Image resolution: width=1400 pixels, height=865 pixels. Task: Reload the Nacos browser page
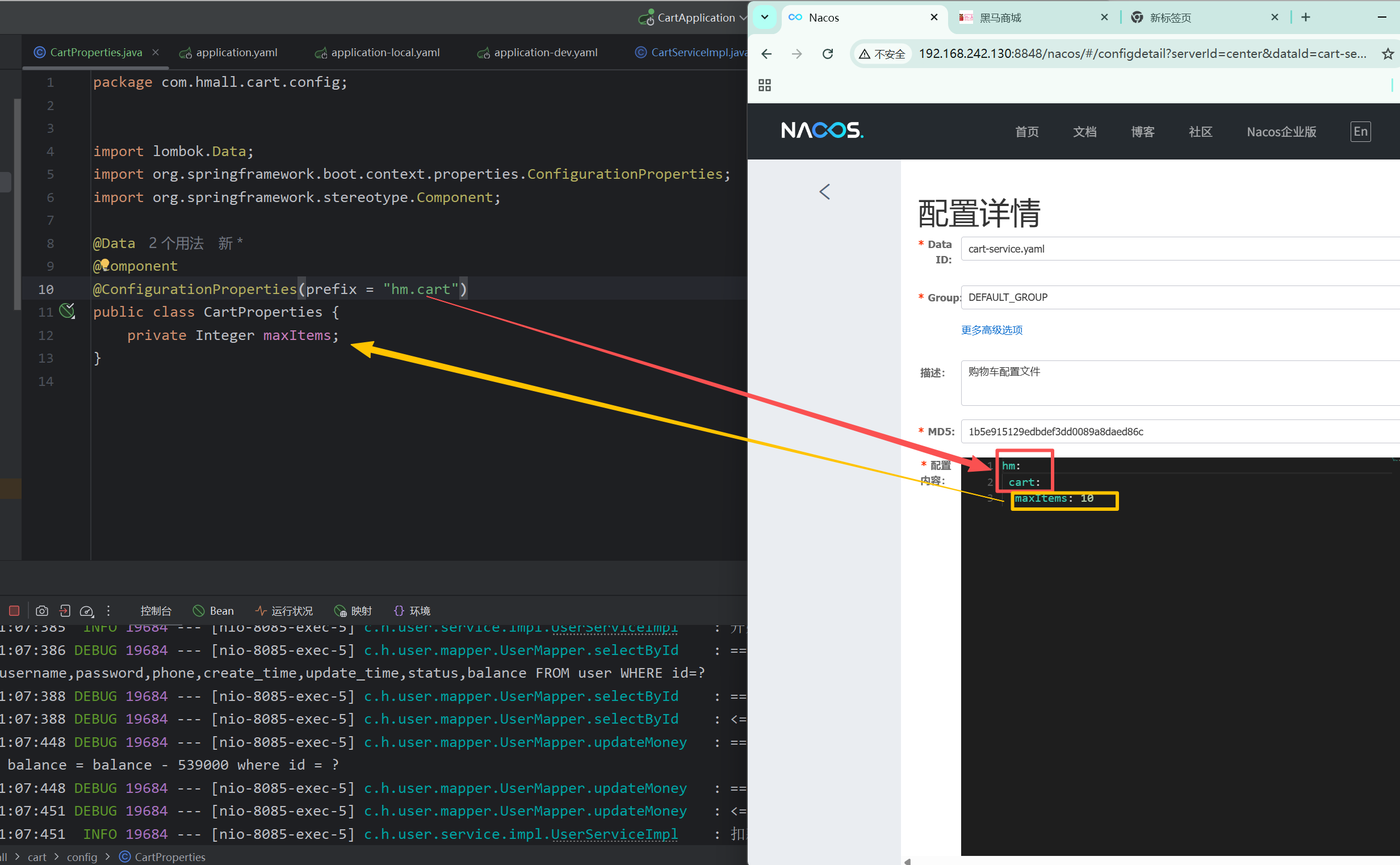[x=827, y=54]
